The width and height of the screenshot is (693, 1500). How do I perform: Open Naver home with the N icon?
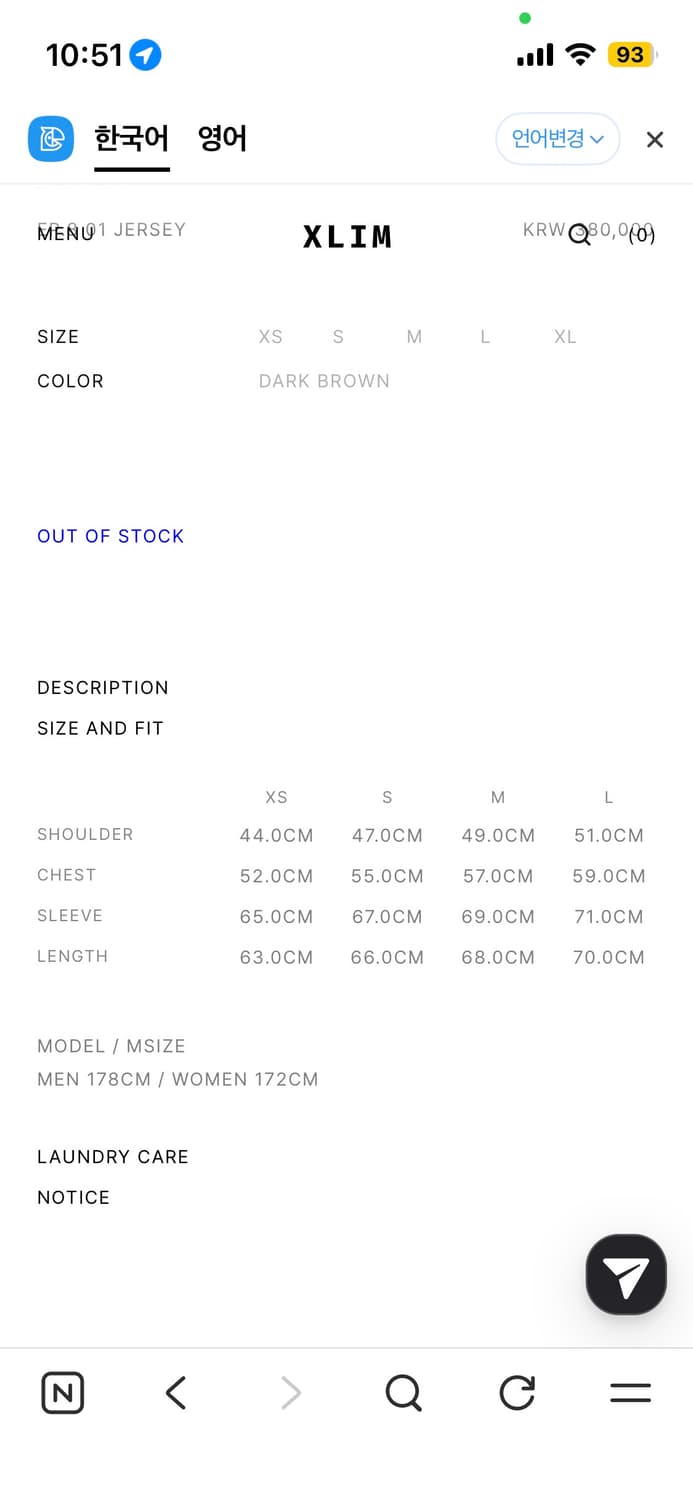pyautogui.click(x=63, y=1393)
